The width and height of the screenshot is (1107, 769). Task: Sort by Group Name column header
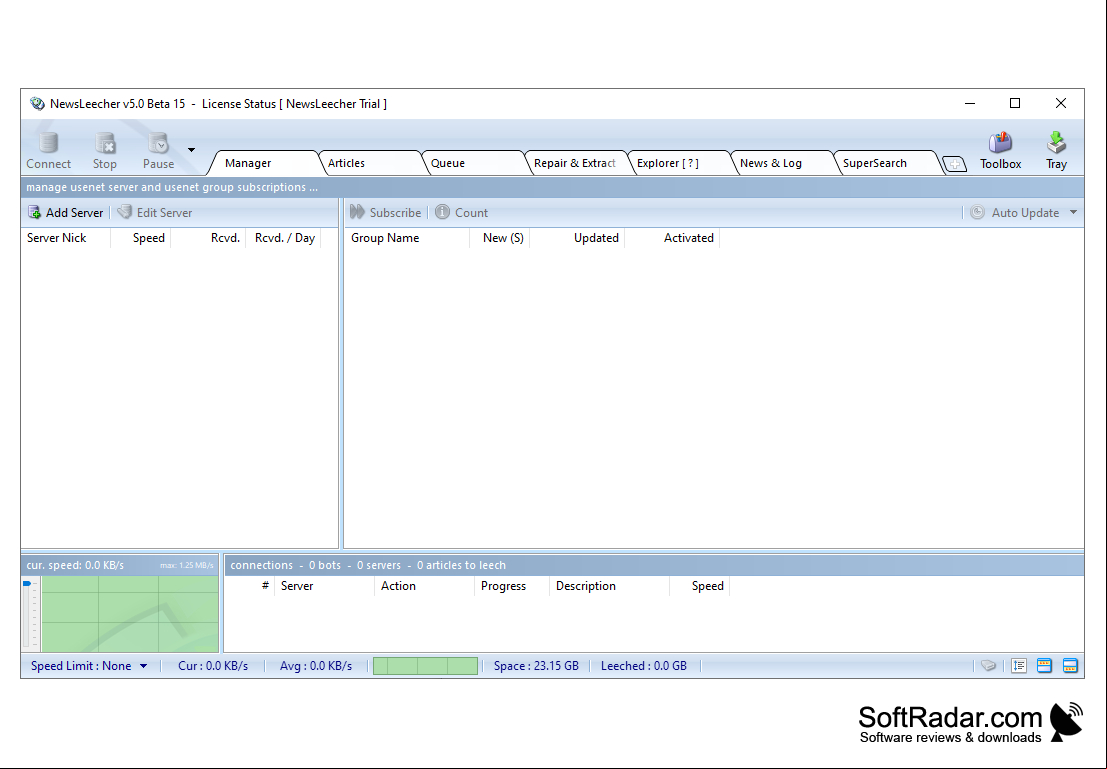coord(407,238)
